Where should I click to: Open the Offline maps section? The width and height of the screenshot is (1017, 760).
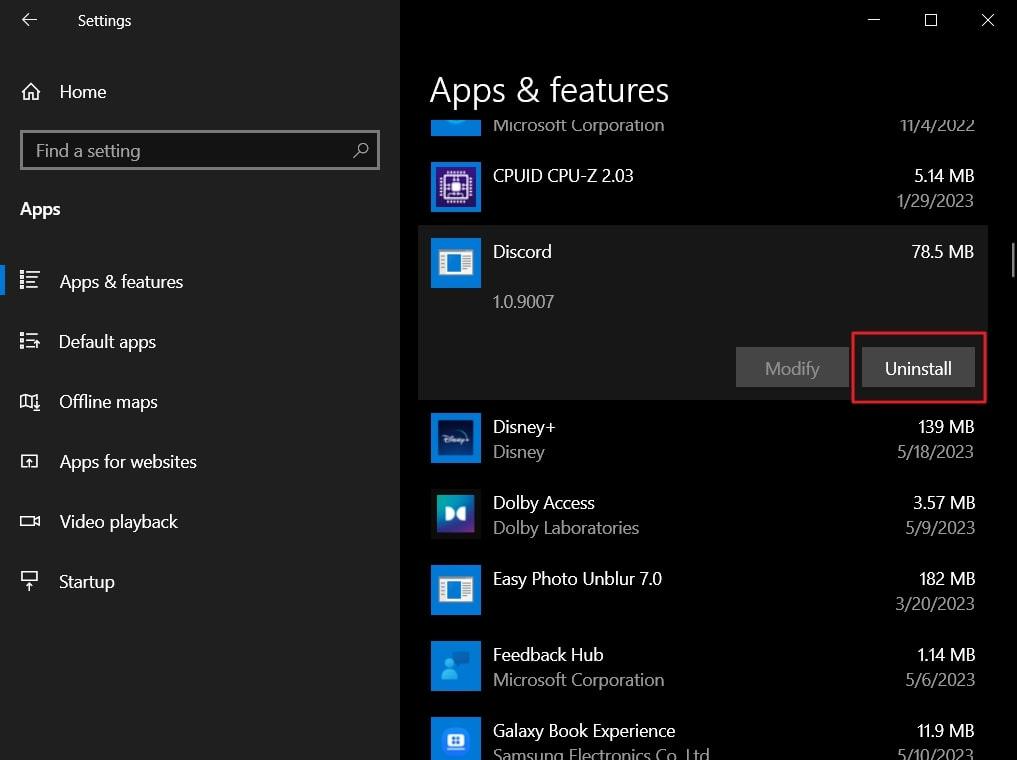coord(108,402)
